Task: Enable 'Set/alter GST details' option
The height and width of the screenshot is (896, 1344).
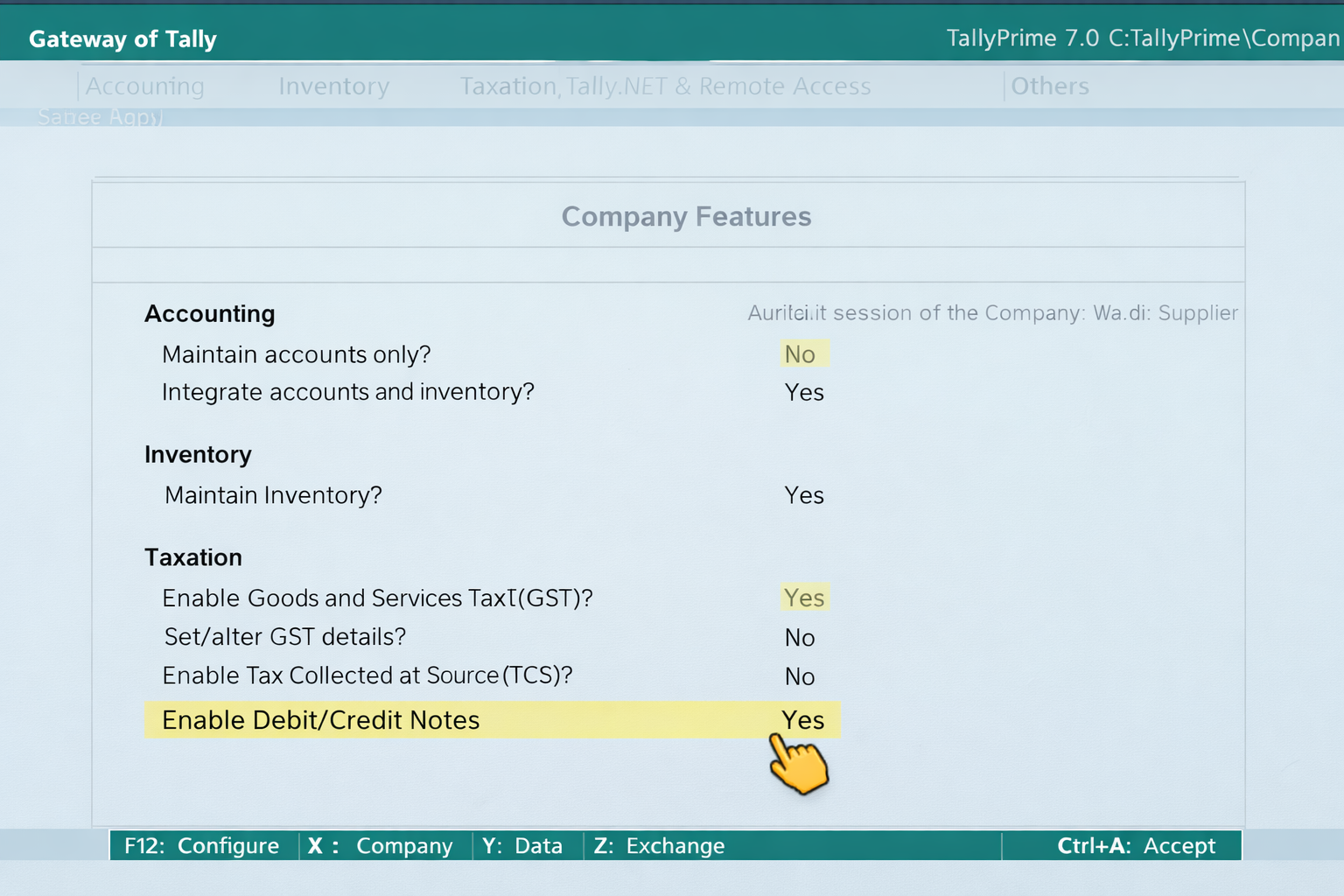Action: point(799,637)
